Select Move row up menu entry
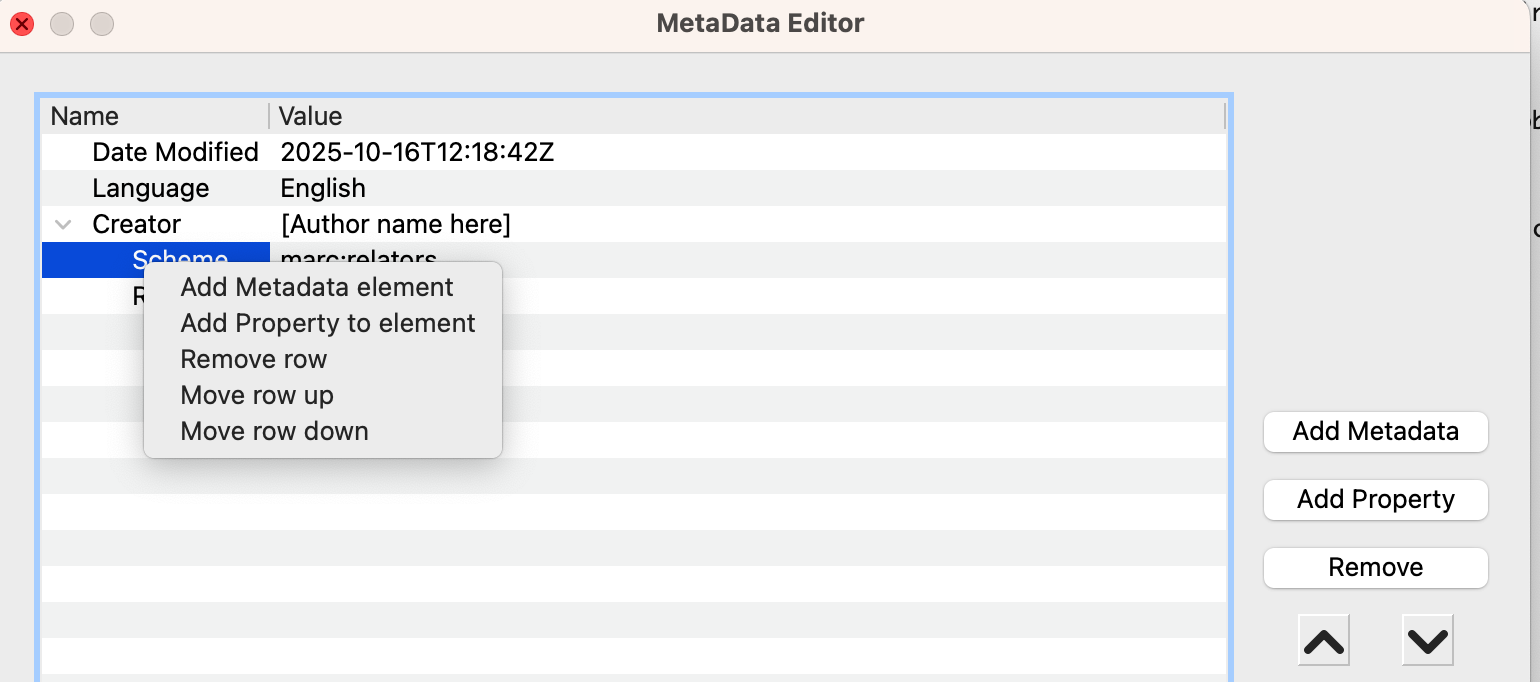 tap(257, 396)
